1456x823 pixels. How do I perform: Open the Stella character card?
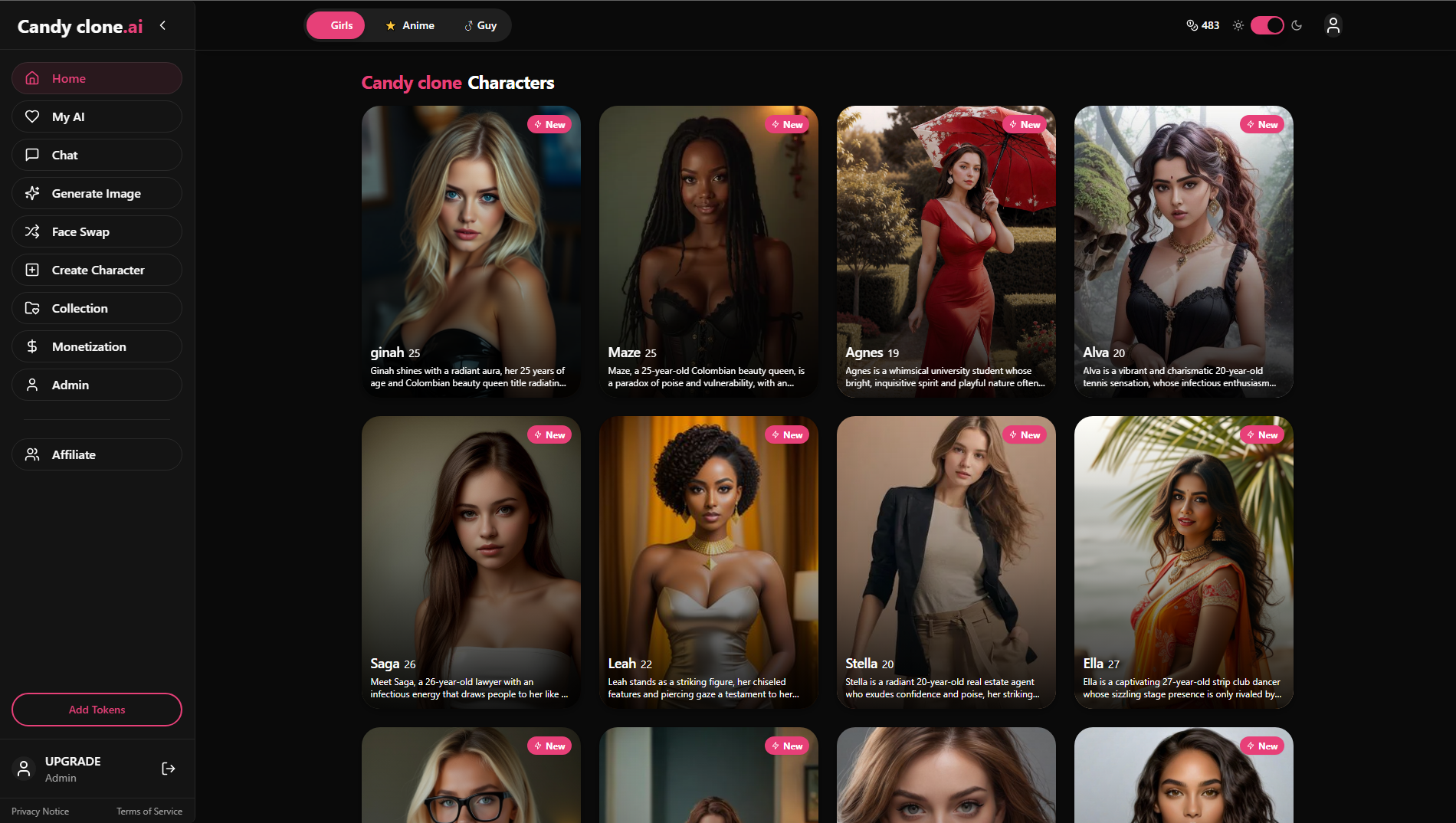point(946,562)
